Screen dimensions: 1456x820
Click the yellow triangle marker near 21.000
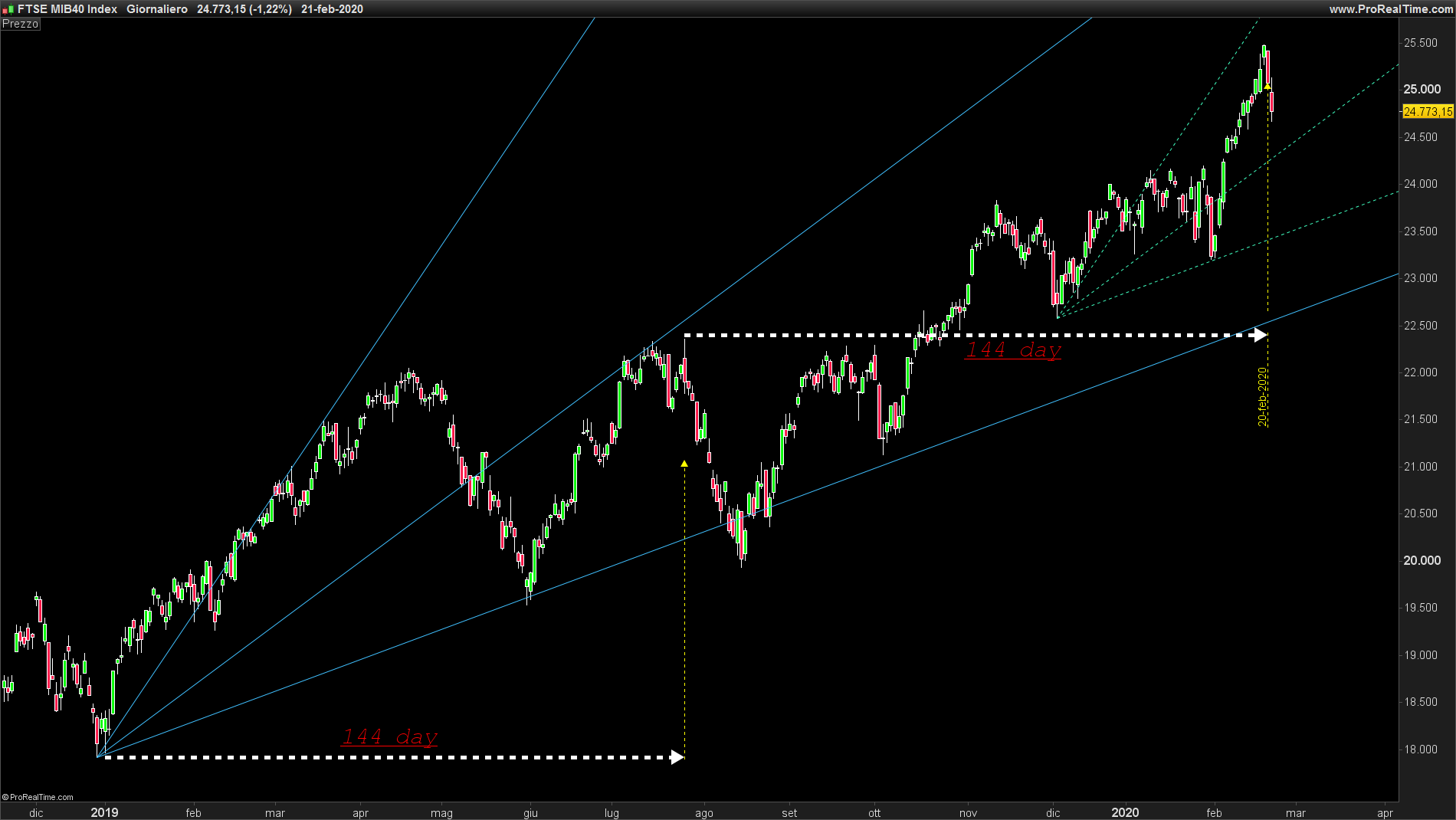684,464
